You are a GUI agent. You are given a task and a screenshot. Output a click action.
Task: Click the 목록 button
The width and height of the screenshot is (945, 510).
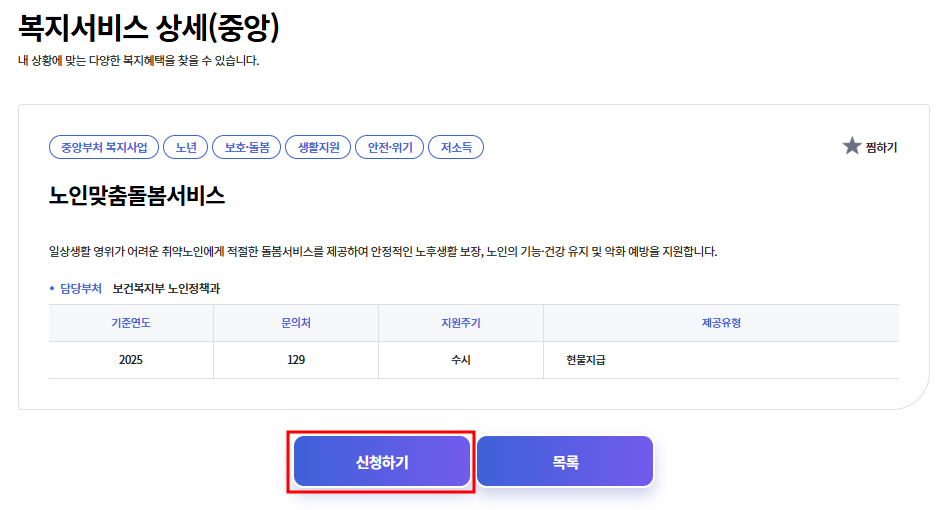click(565, 462)
